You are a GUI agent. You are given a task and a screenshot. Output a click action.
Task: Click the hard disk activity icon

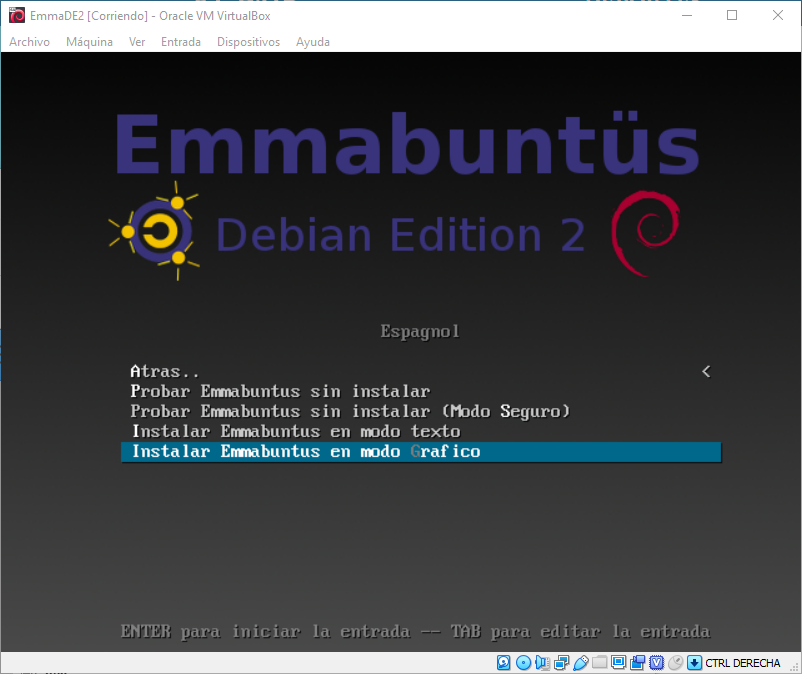coord(504,662)
